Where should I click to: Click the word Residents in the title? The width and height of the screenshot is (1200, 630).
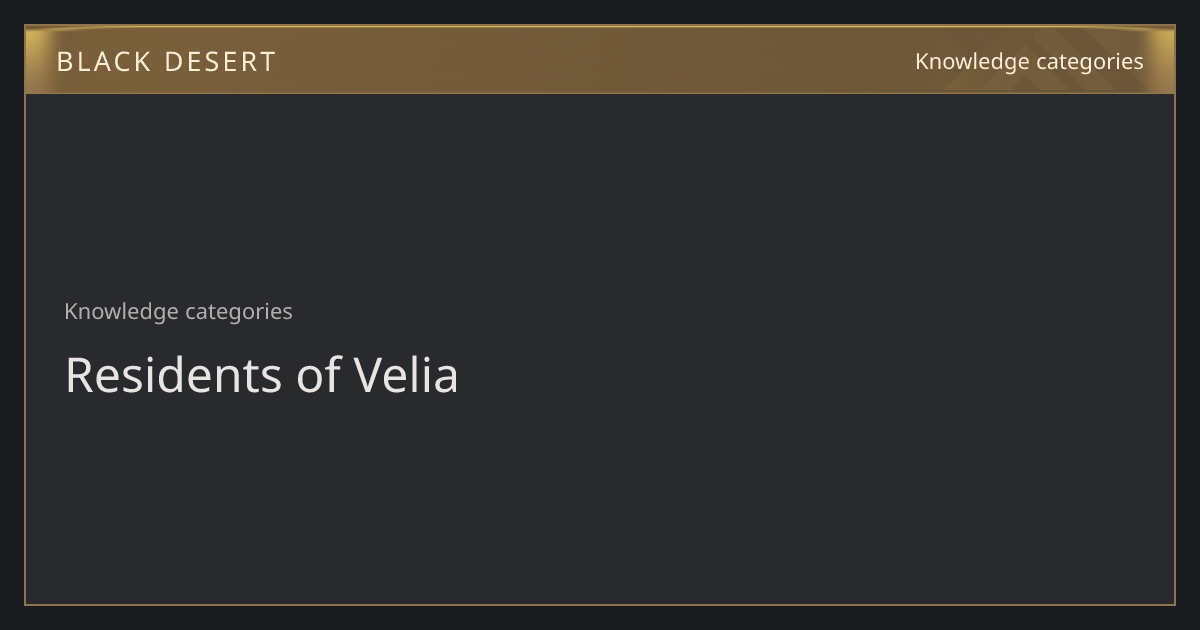(x=174, y=375)
